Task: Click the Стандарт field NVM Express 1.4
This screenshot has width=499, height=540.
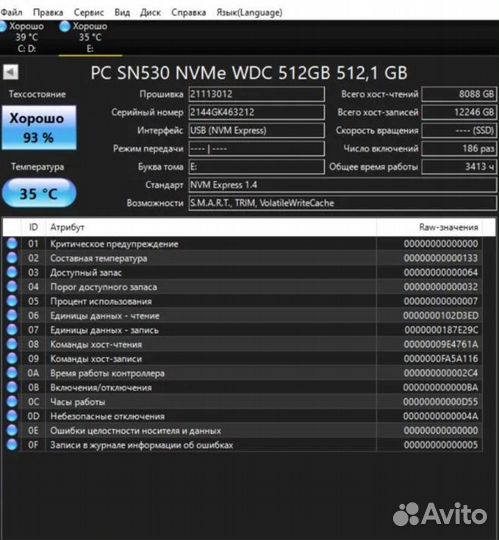Action: click(x=343, y=185)
